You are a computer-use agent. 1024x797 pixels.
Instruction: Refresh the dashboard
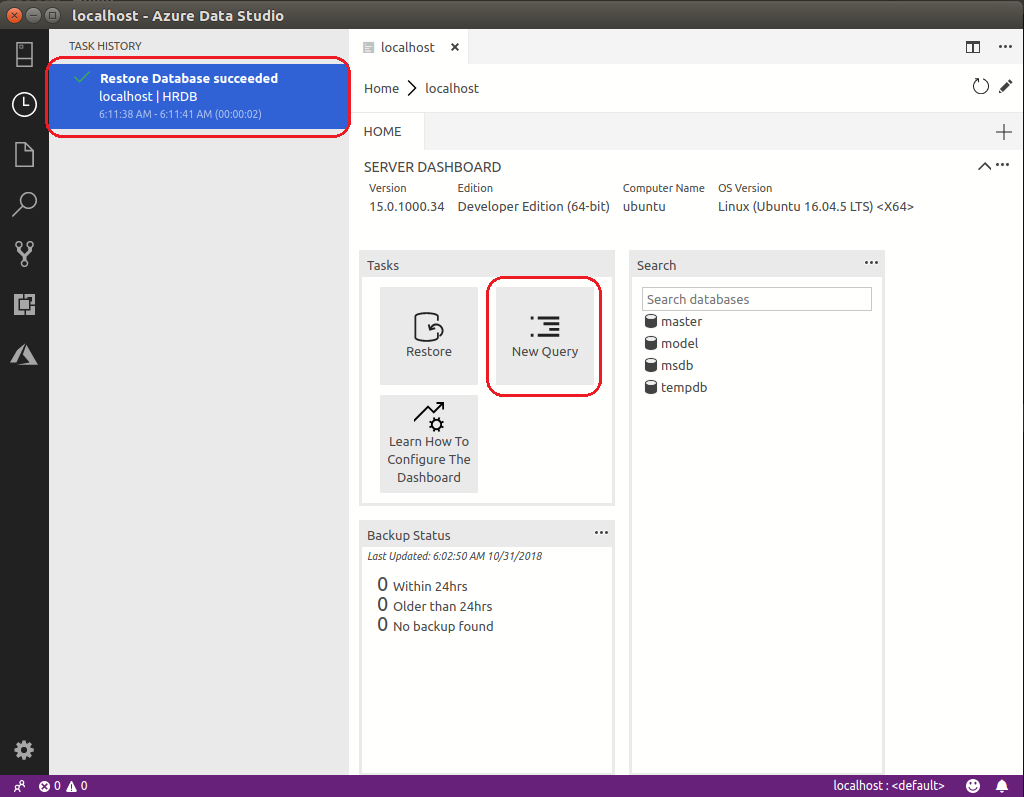tap(980, 86)
